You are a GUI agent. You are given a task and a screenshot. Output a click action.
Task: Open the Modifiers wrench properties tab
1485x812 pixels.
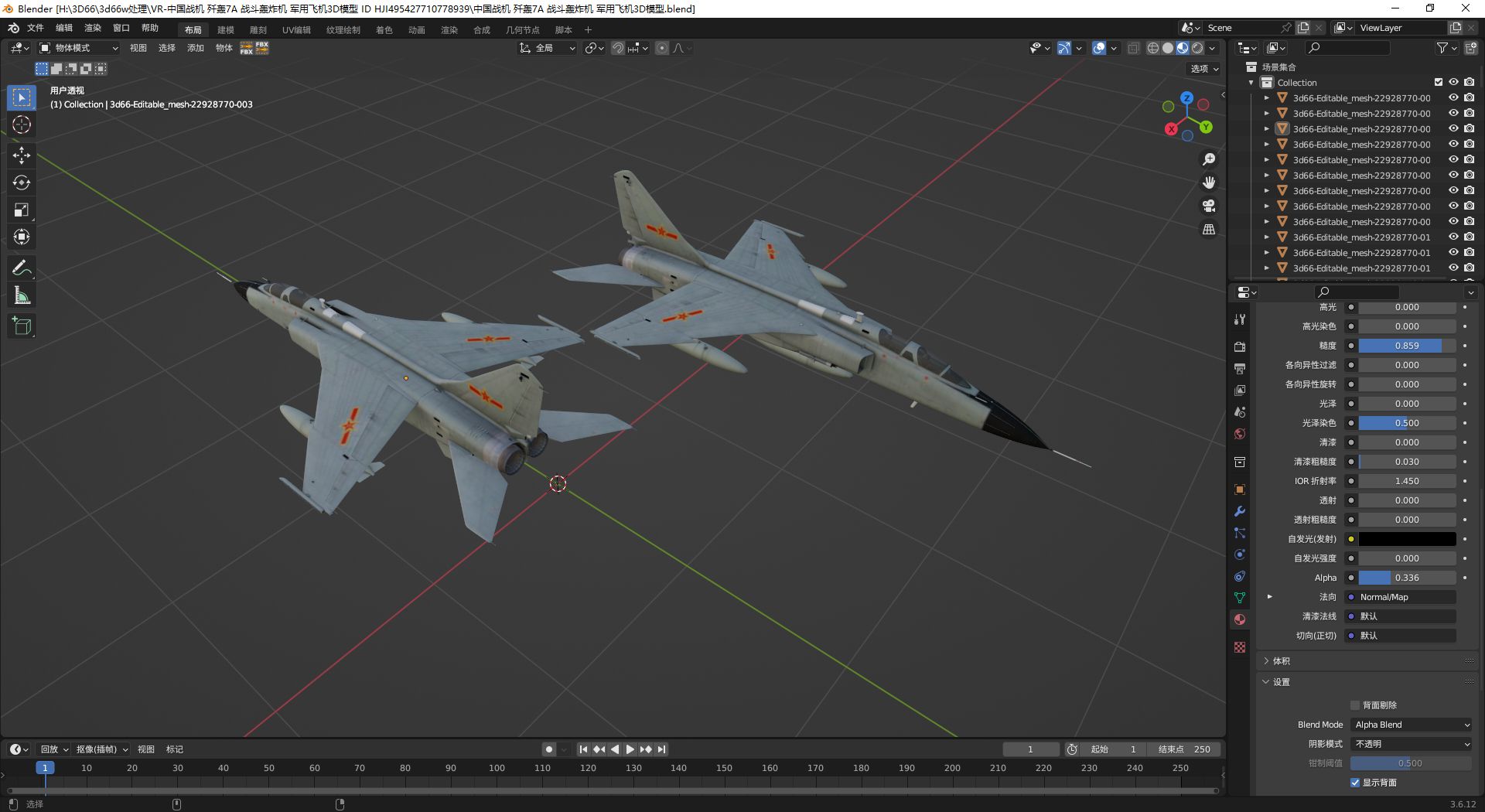(1240, 511)
